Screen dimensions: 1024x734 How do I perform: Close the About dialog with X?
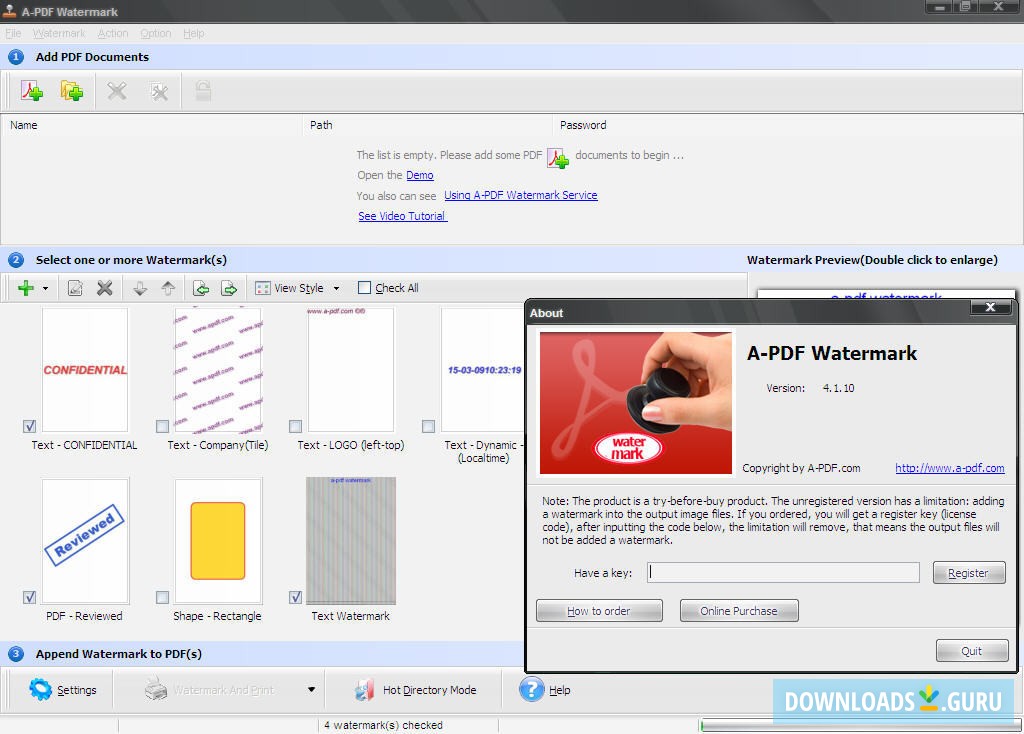[x=990, y=307]
